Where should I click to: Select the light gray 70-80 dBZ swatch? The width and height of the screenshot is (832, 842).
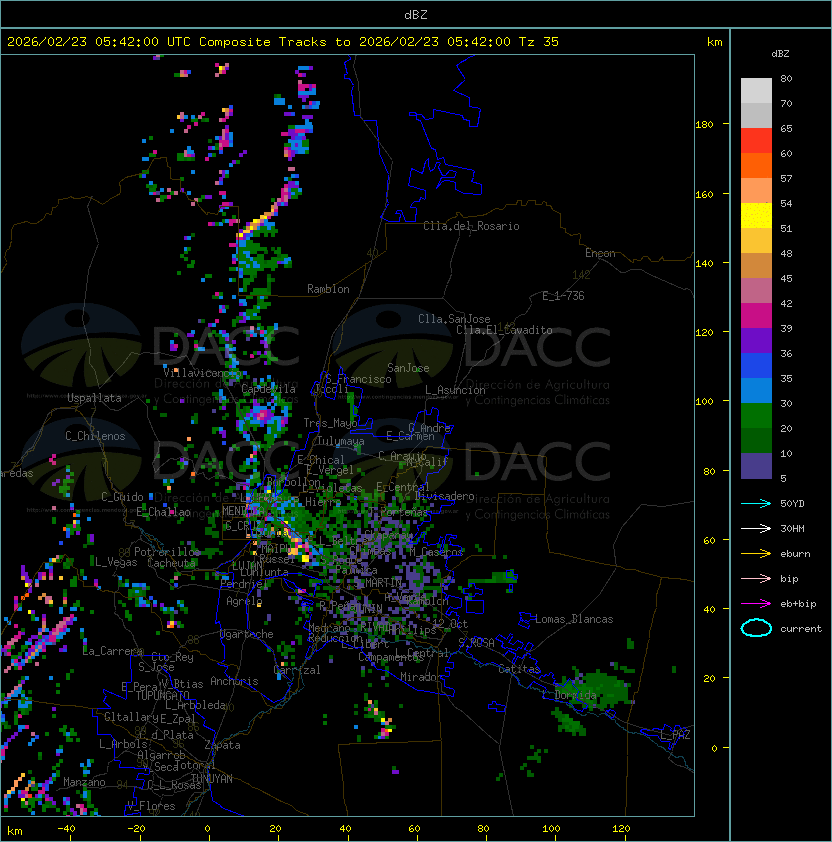[756, 91]
